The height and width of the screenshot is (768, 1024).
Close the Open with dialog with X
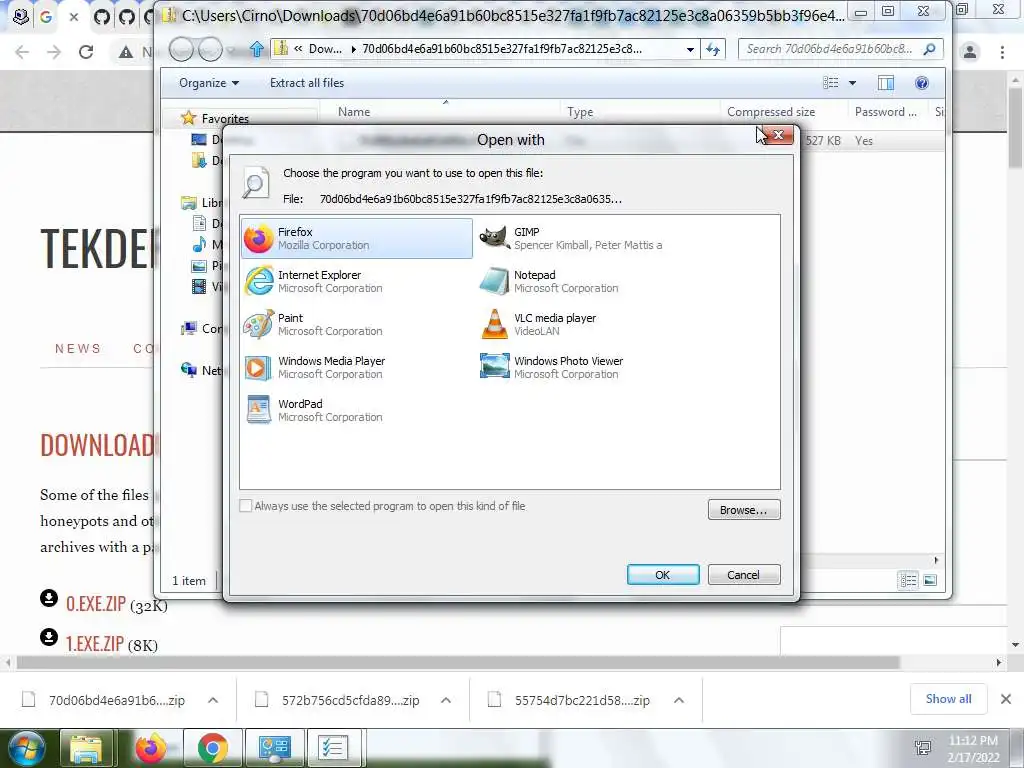point(778,135)
